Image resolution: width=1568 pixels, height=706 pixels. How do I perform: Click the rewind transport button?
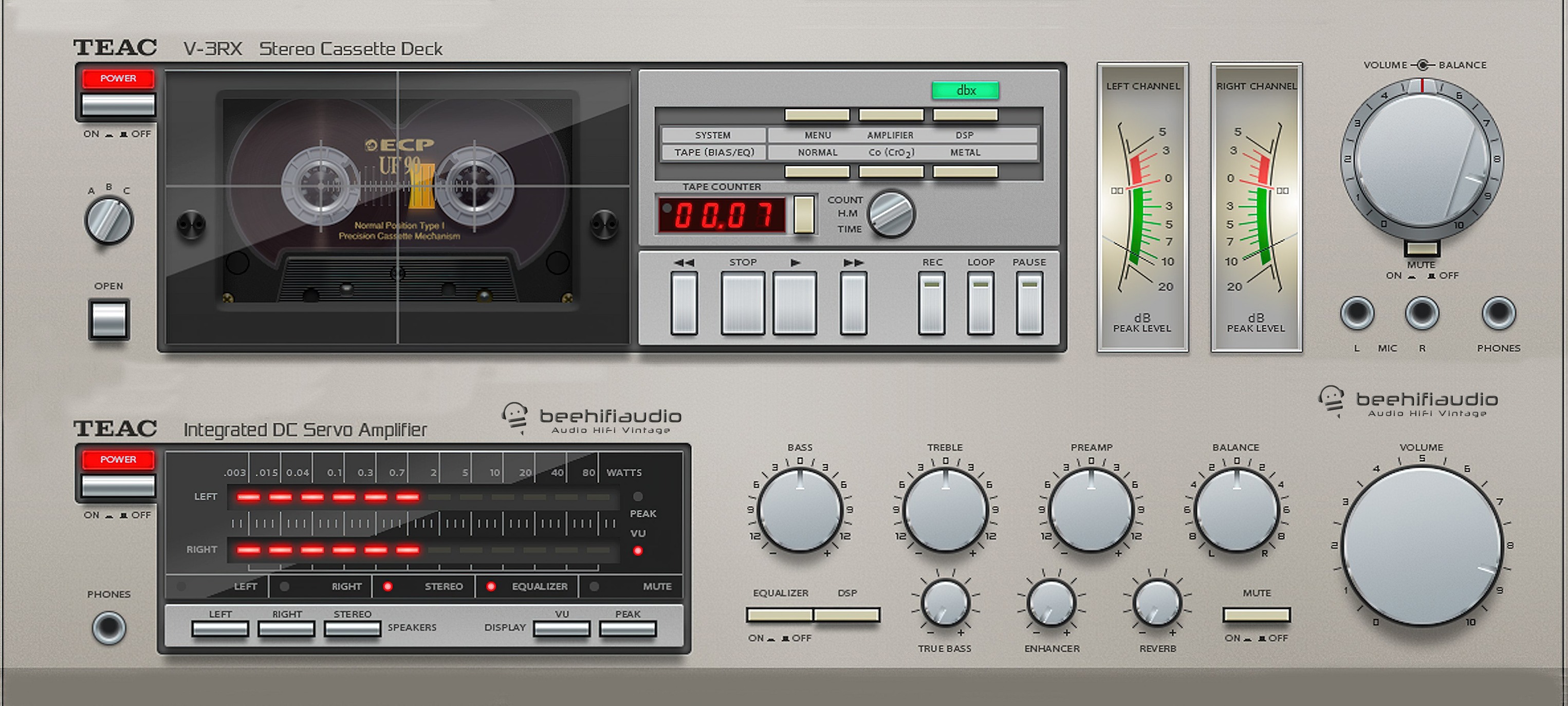click(x=684, y=303)
